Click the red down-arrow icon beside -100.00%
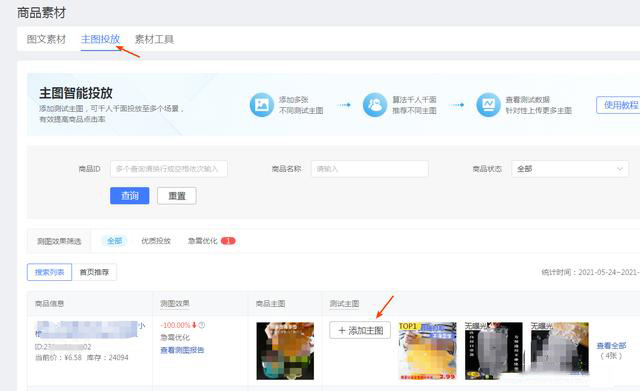Image resolution: width=640 pixels, height=391 pixels. (194, 325)
